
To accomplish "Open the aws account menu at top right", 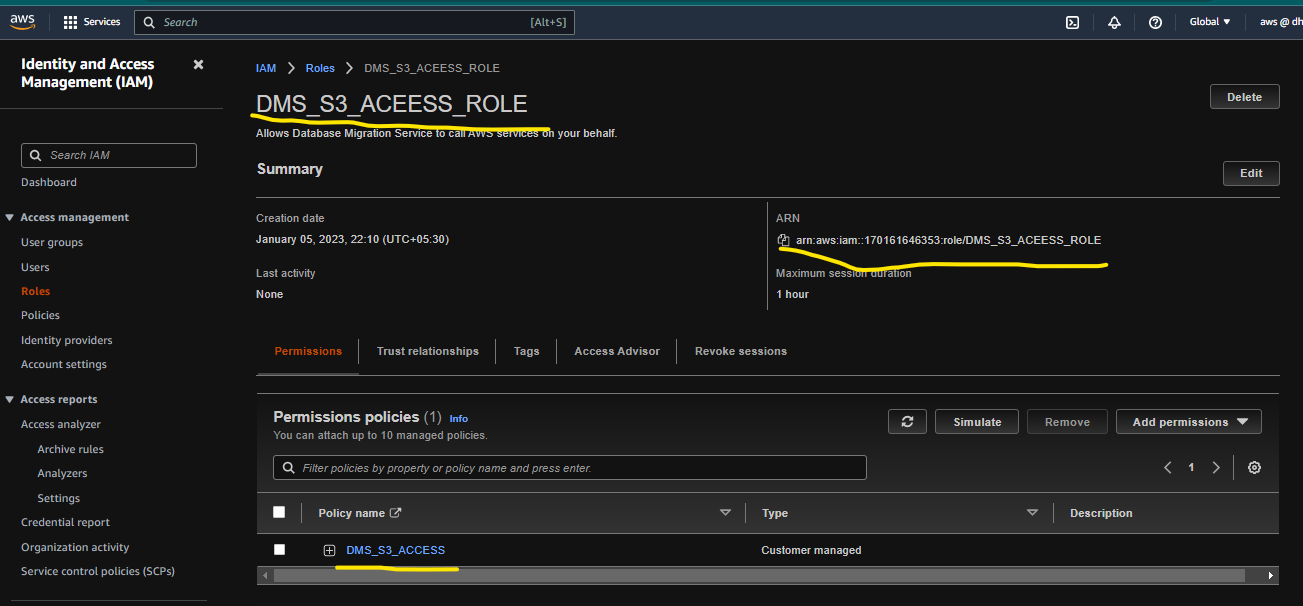I will tap(1280, 22).
